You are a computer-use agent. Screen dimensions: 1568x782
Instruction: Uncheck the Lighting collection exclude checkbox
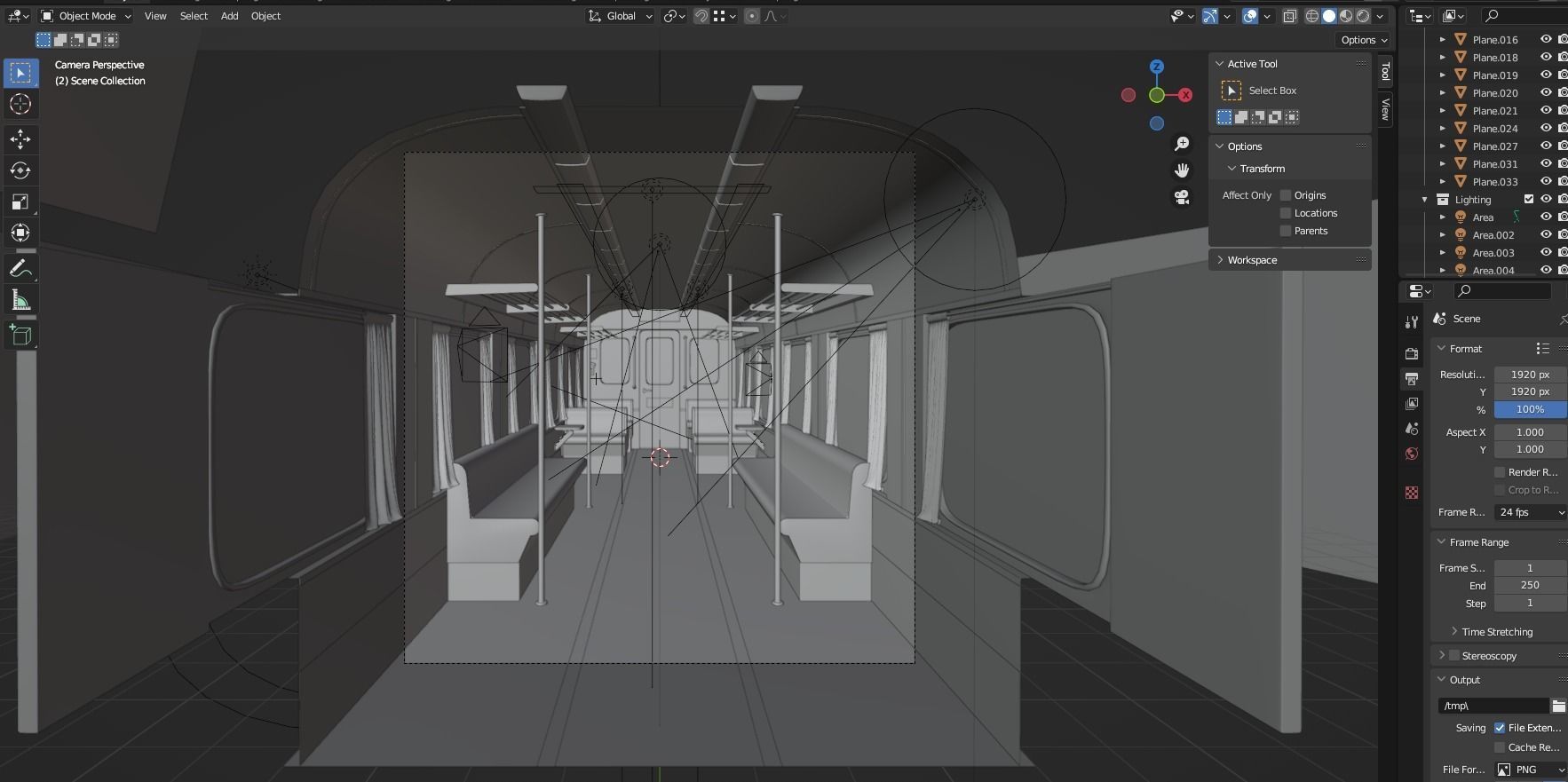pos(1529,200)
